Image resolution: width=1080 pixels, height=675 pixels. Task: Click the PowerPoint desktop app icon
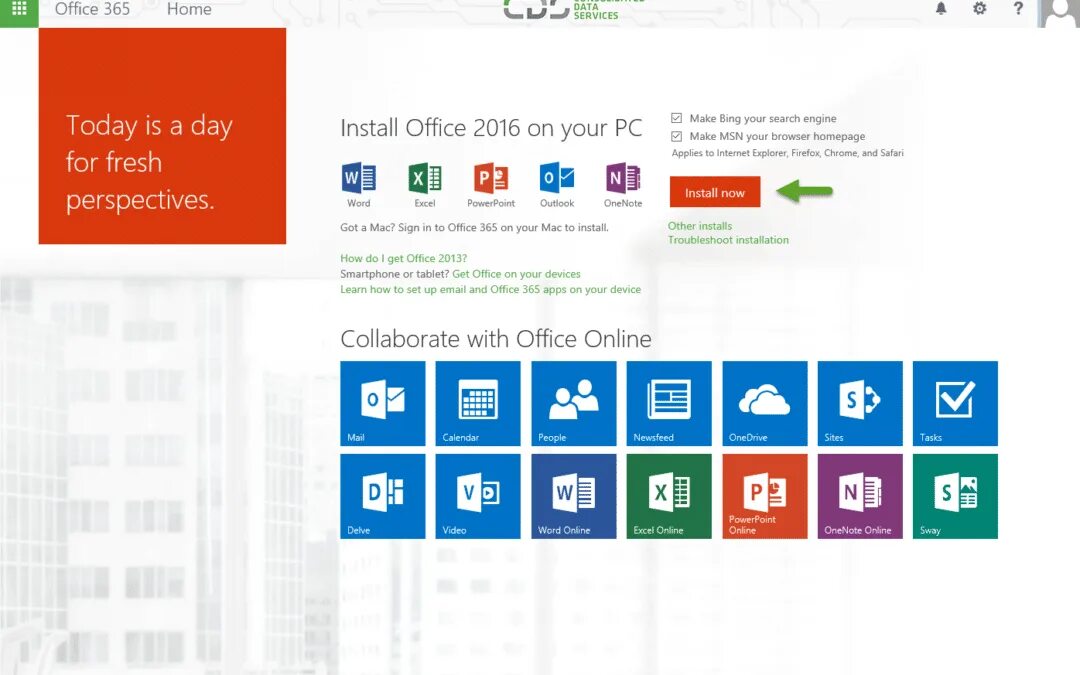click(x=491, y=178)
